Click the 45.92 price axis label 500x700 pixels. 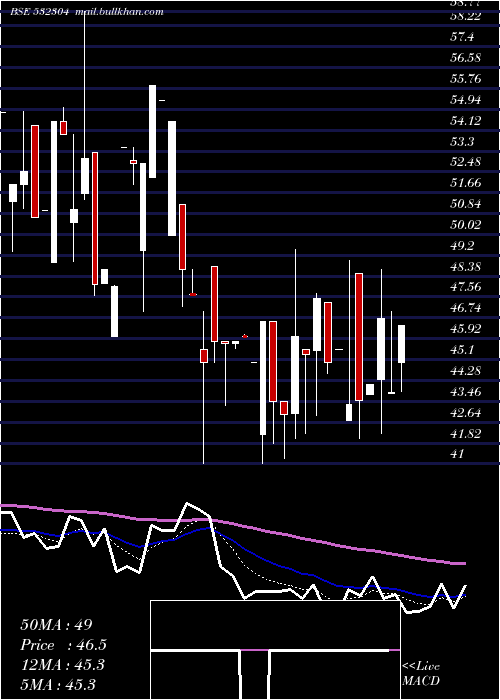pos(466,329)
